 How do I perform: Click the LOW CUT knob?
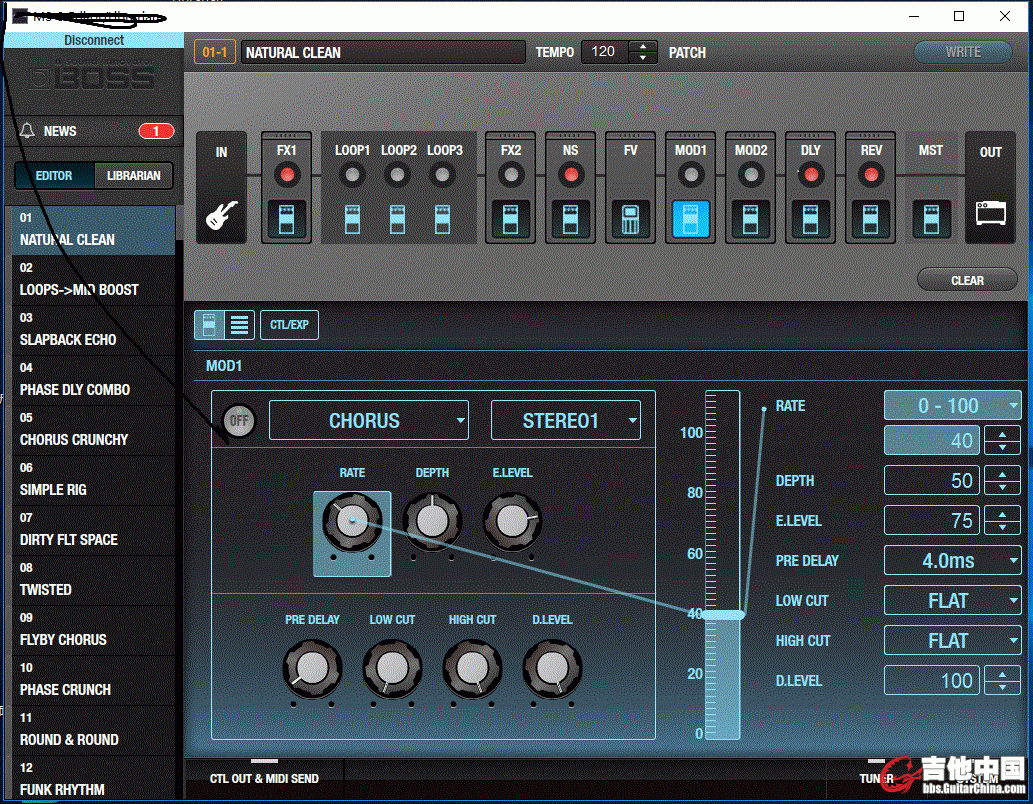[x=392, y=669]
